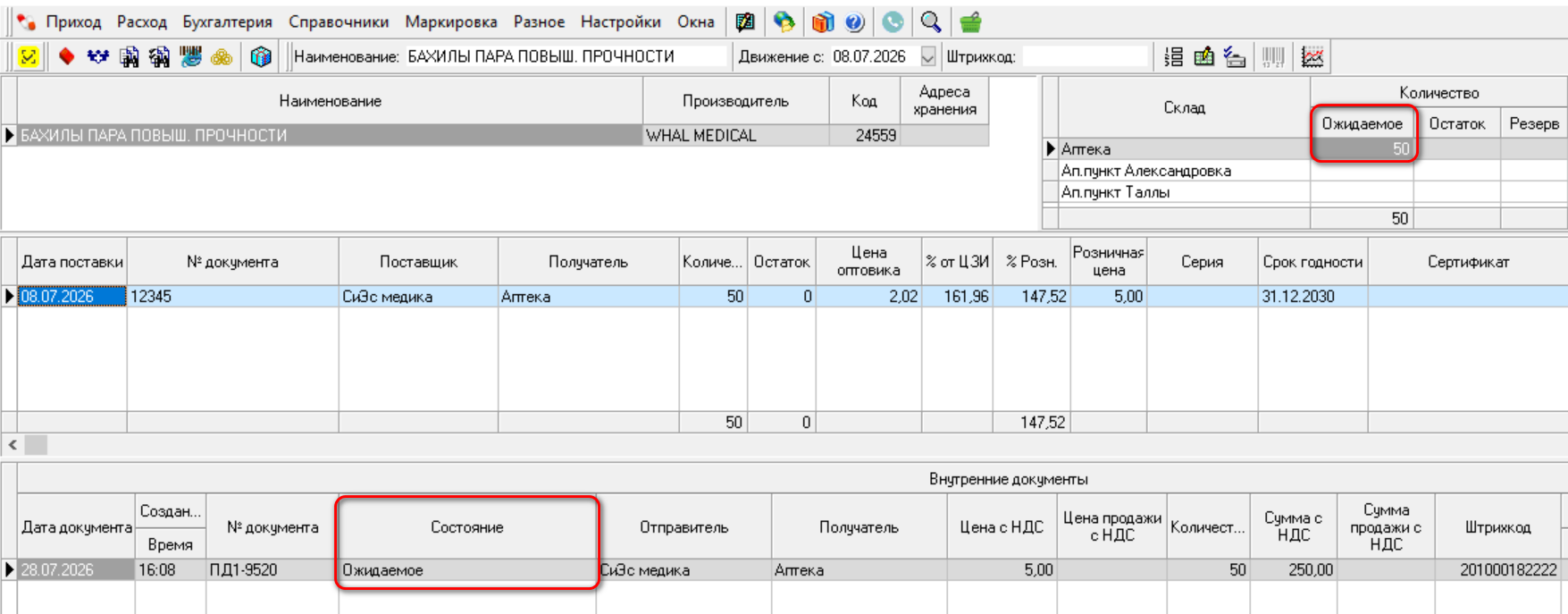Screen dimensions: 1568x614
Task: Click the red-white capsule application icon
Action: pyautogui.click(x=27, y=21)
